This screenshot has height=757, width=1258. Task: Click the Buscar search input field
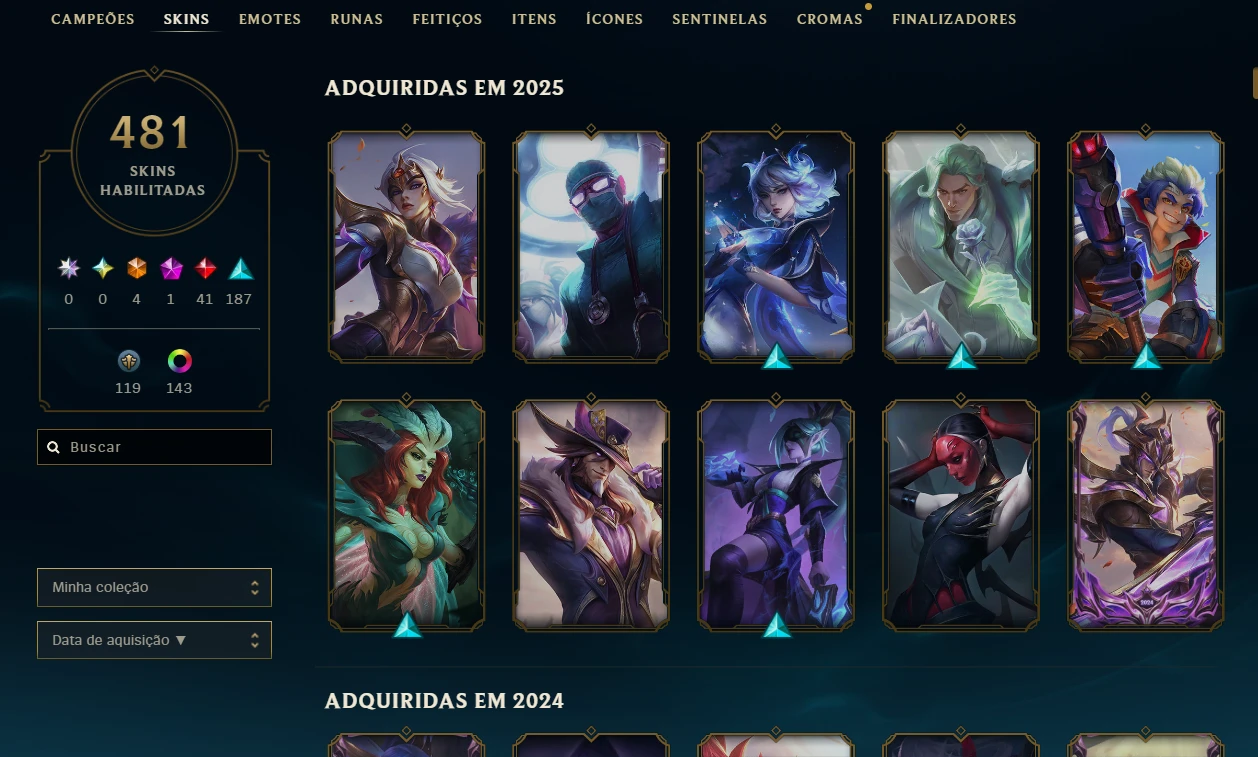pos(154,447)
